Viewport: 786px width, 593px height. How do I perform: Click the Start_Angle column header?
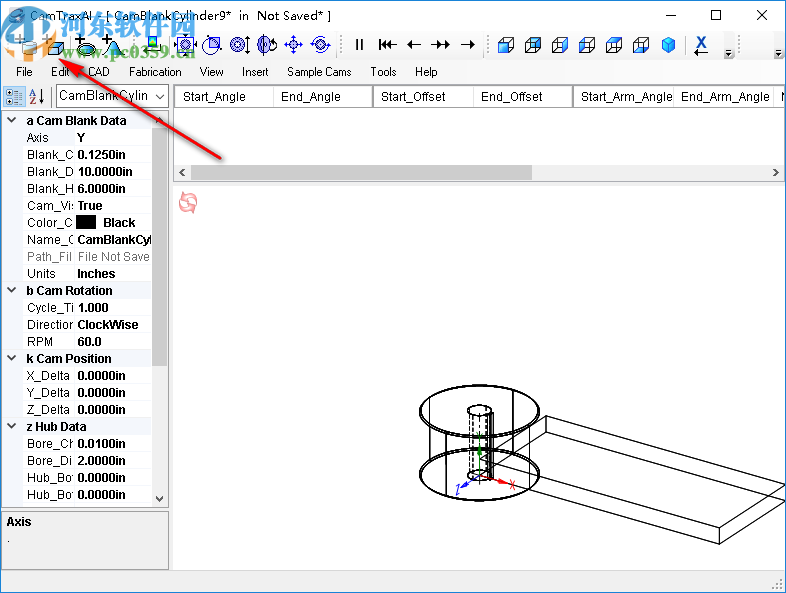point(222,97)
